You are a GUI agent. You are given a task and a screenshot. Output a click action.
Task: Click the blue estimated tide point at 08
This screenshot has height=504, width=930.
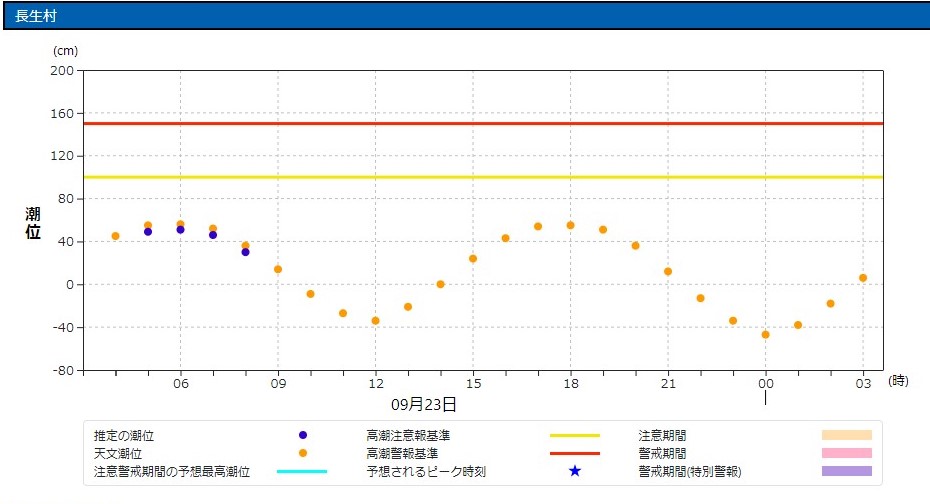246,252
